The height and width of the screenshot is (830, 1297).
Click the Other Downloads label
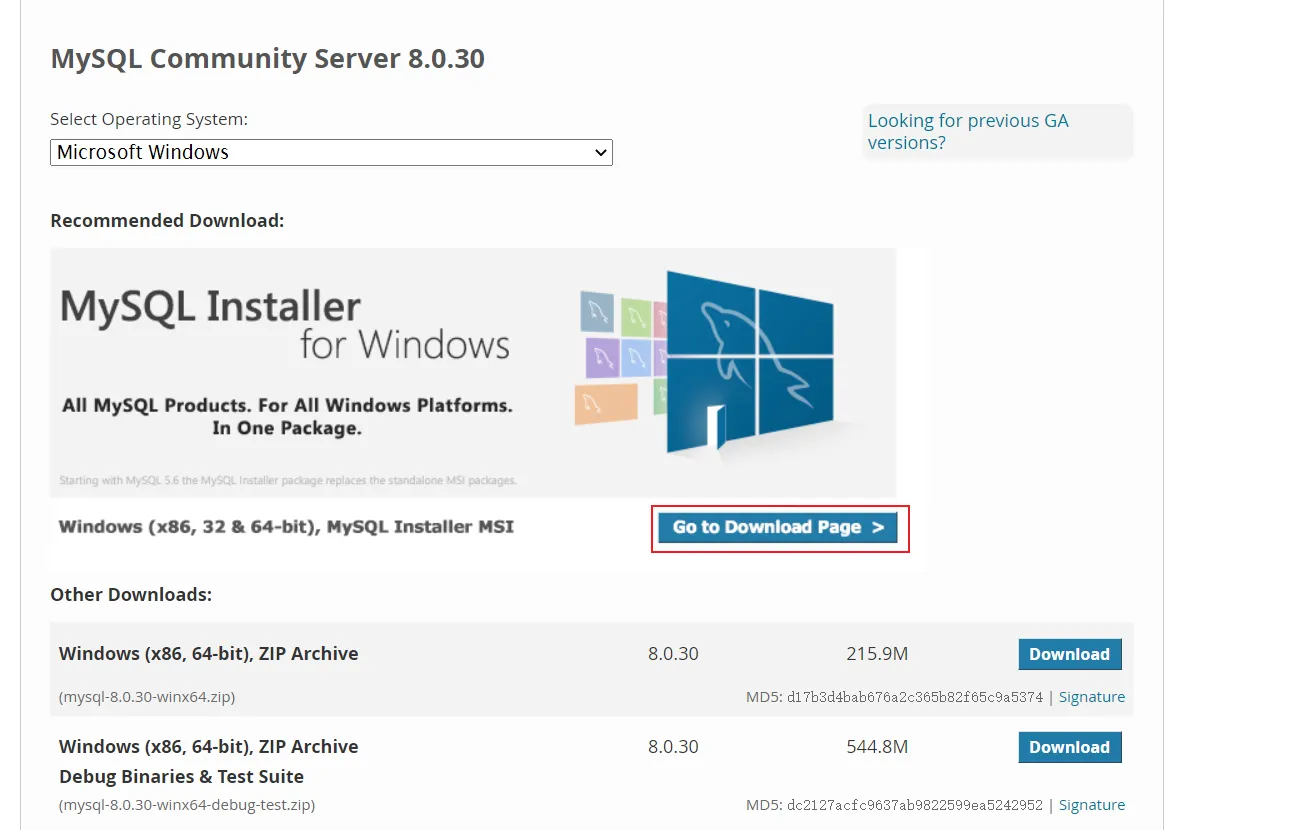click(131, 595)
